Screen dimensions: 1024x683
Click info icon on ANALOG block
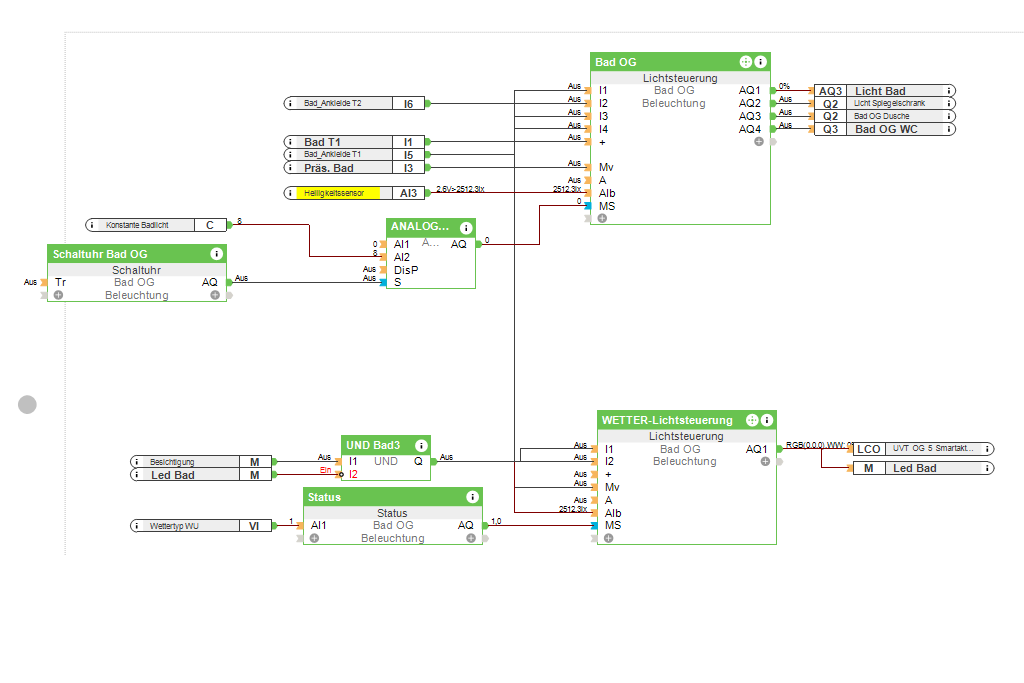[x=465, y=228]
